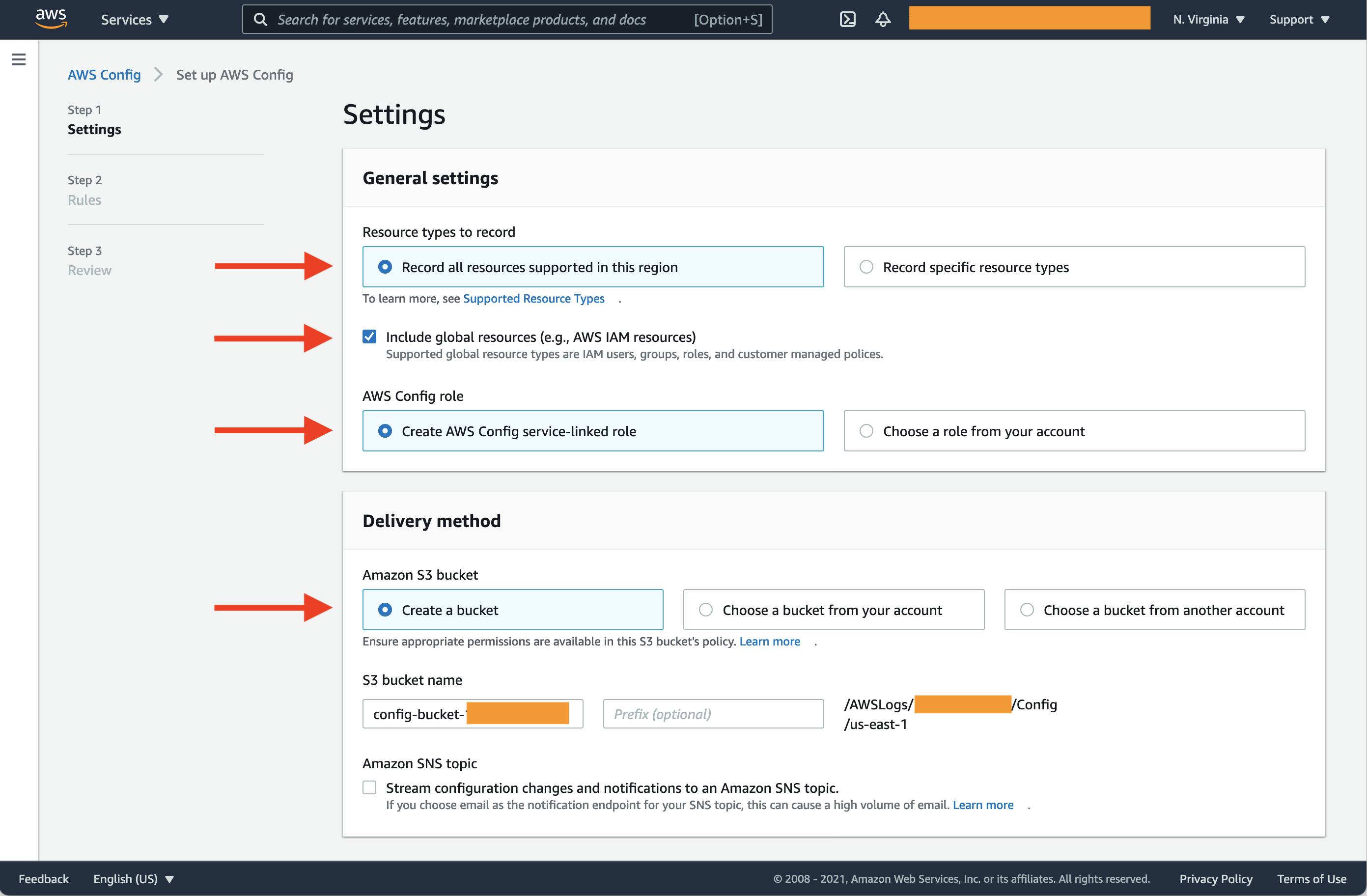The image size is (1367, 896).
Task: Click the AWS Config breadcrumb link
Action: click(x=104, y=75)
